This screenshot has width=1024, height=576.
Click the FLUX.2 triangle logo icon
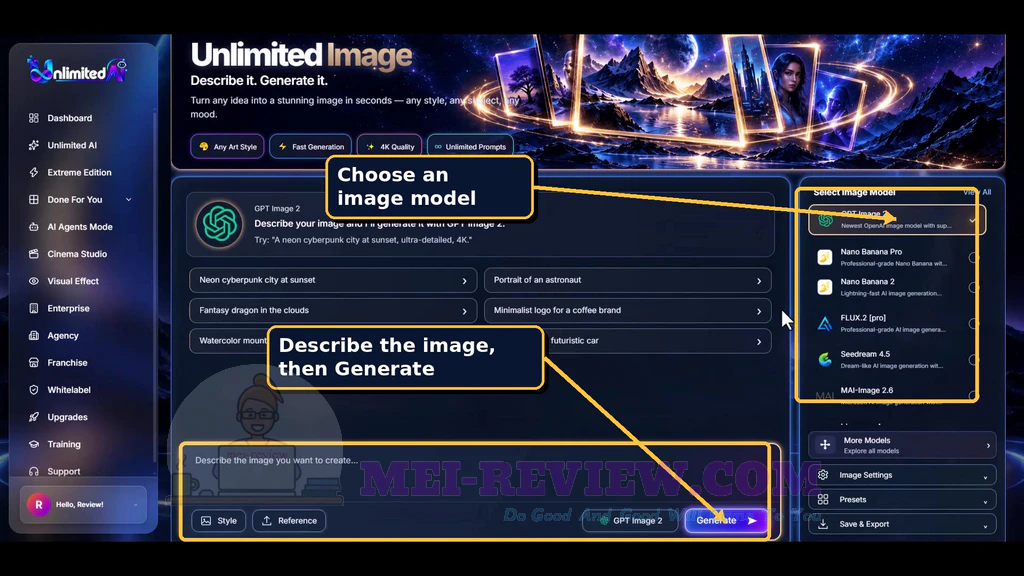[x=825, y=323]
